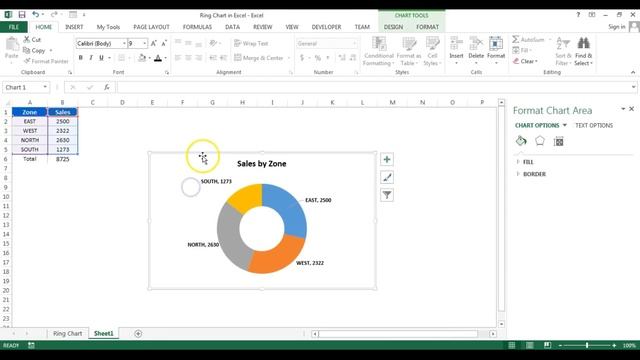
Task: Open the Chart Tools DESIGN tab
Action: pos(393,27)
